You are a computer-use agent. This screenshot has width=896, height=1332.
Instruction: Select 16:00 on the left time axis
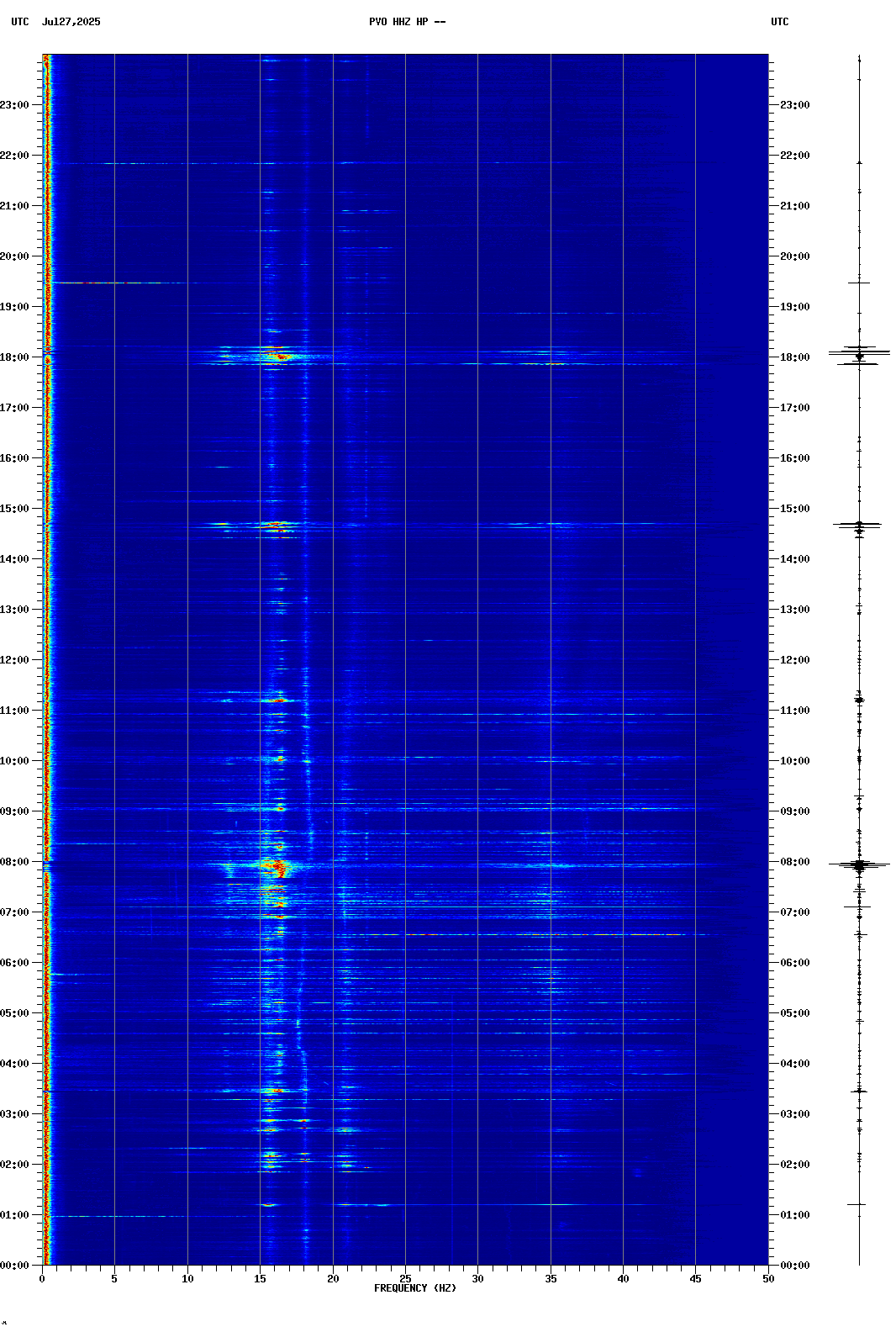click(x=14, y=458)
